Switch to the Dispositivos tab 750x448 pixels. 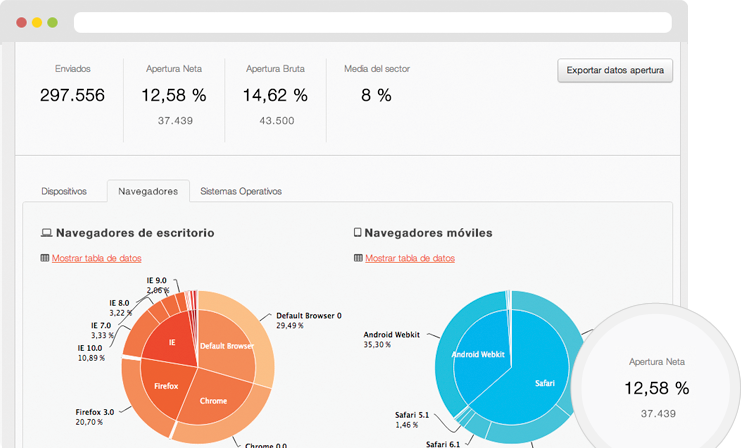pyautogui.click(x=64, y=191)
